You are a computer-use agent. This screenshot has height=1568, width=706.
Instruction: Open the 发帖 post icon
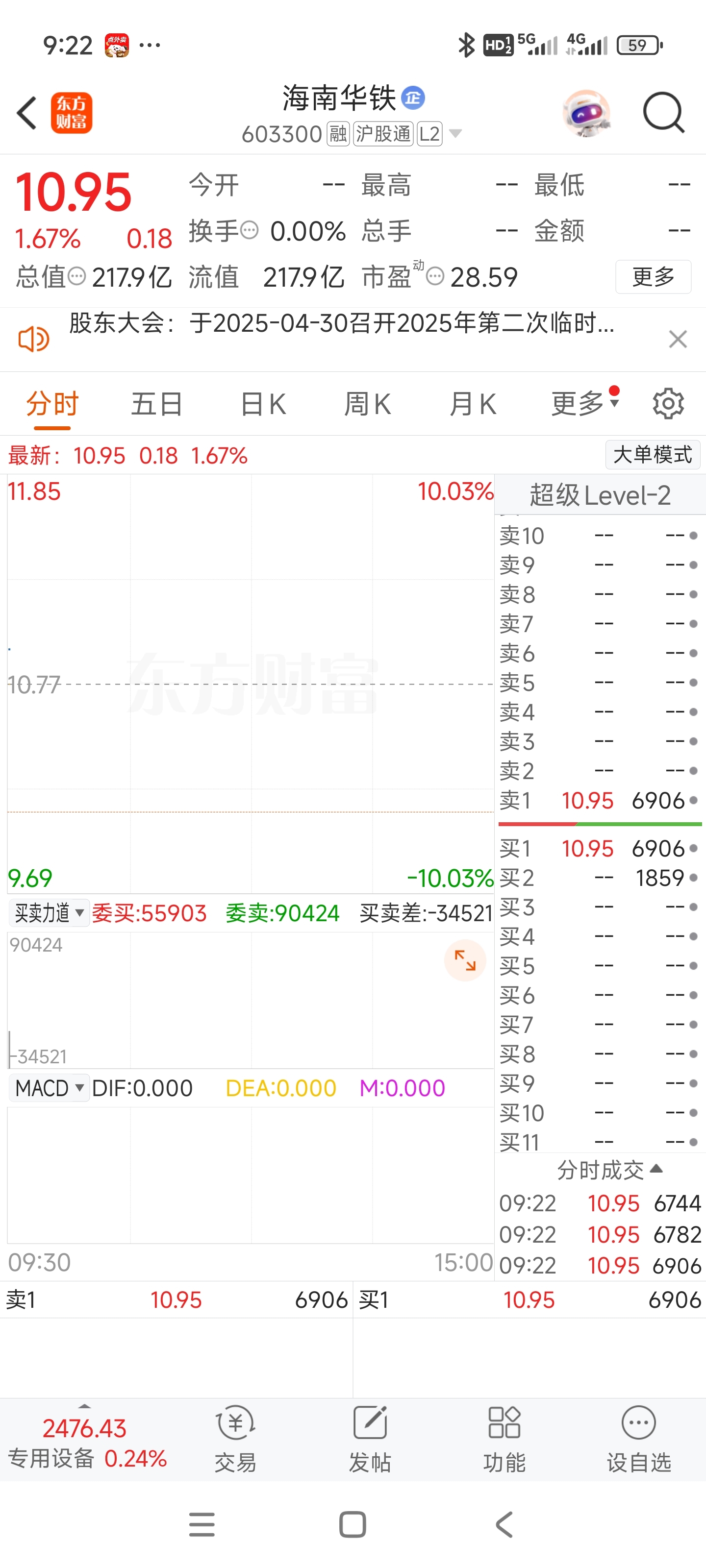click(x=370, y=1439)
